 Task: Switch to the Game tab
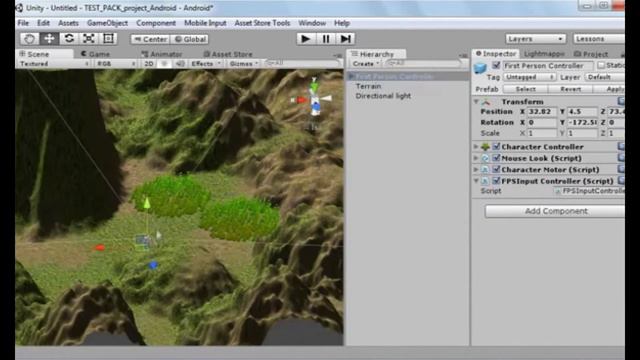[96, 54]
